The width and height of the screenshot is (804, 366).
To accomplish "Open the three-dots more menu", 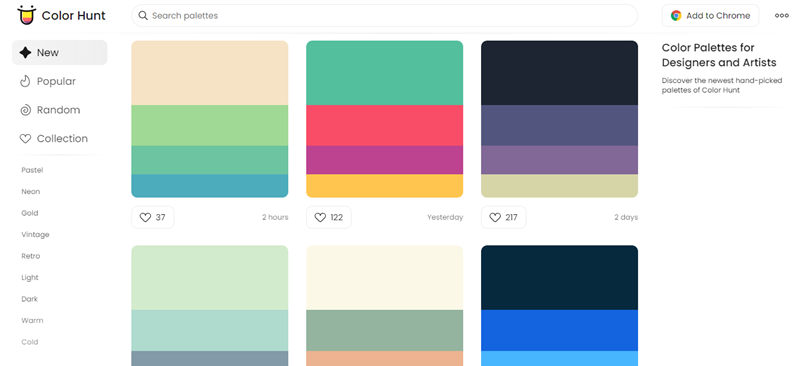I will (x=781, y=16).
